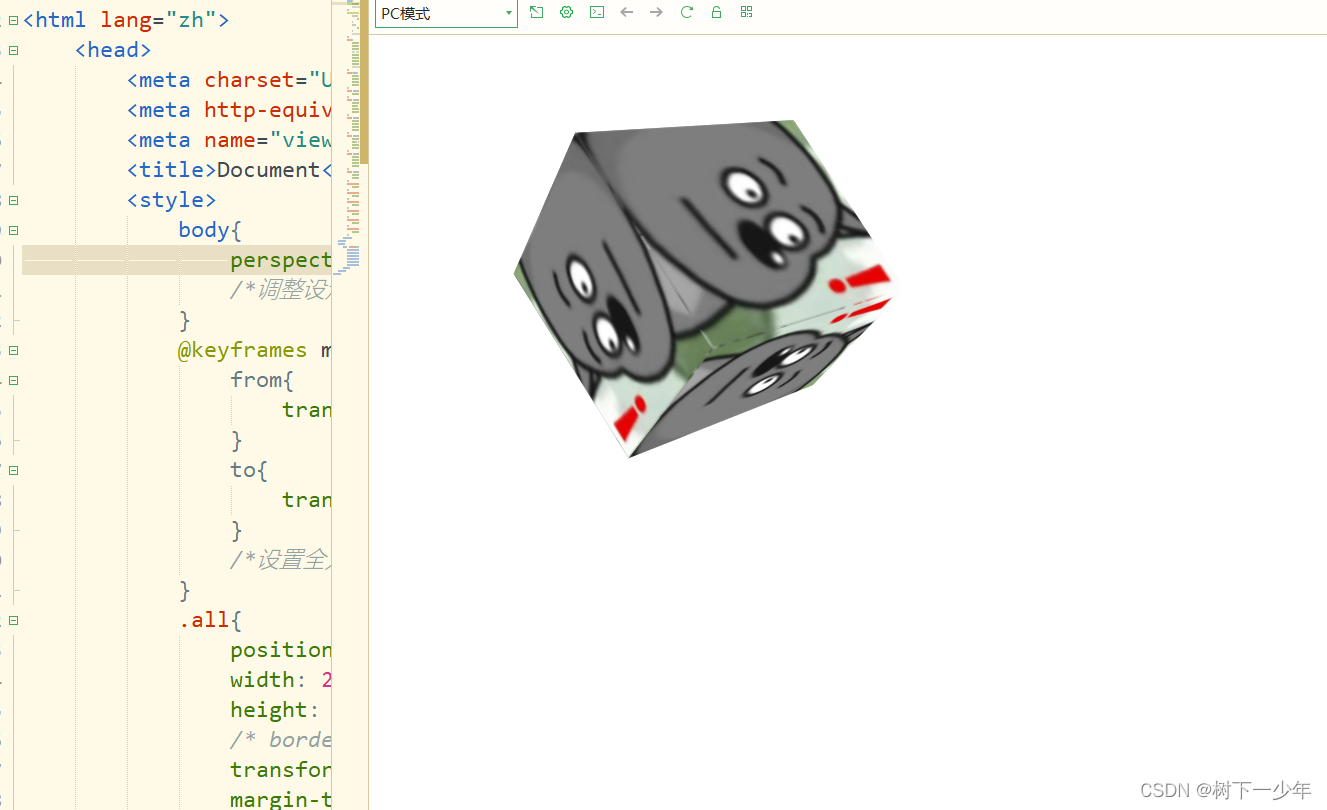Collapse the <style> block fold marker
The height and width of the screenshot is (810, 1327).
(x=13, y=200)
